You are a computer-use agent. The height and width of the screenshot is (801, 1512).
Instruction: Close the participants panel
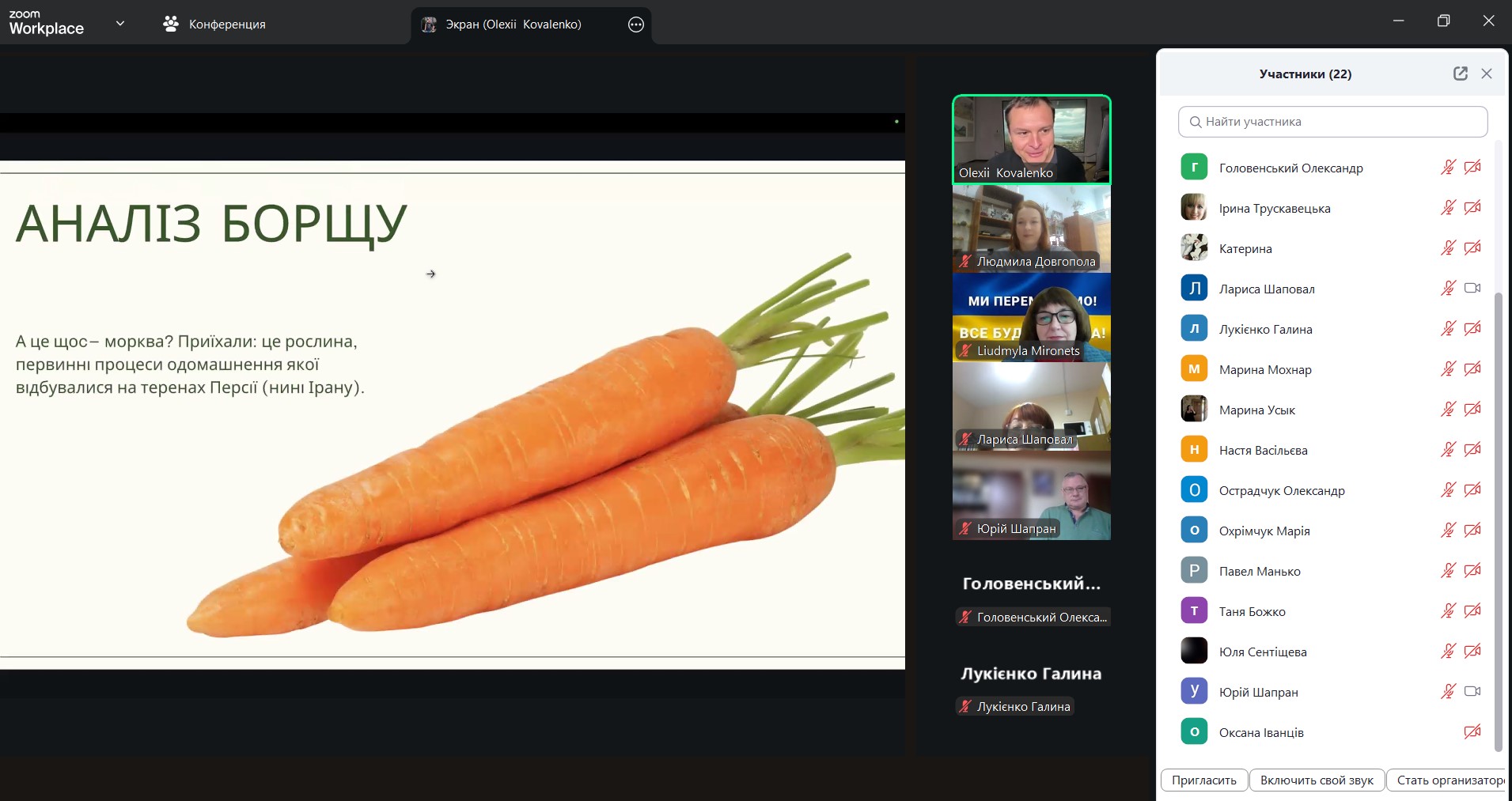[x=1487, y=74]
